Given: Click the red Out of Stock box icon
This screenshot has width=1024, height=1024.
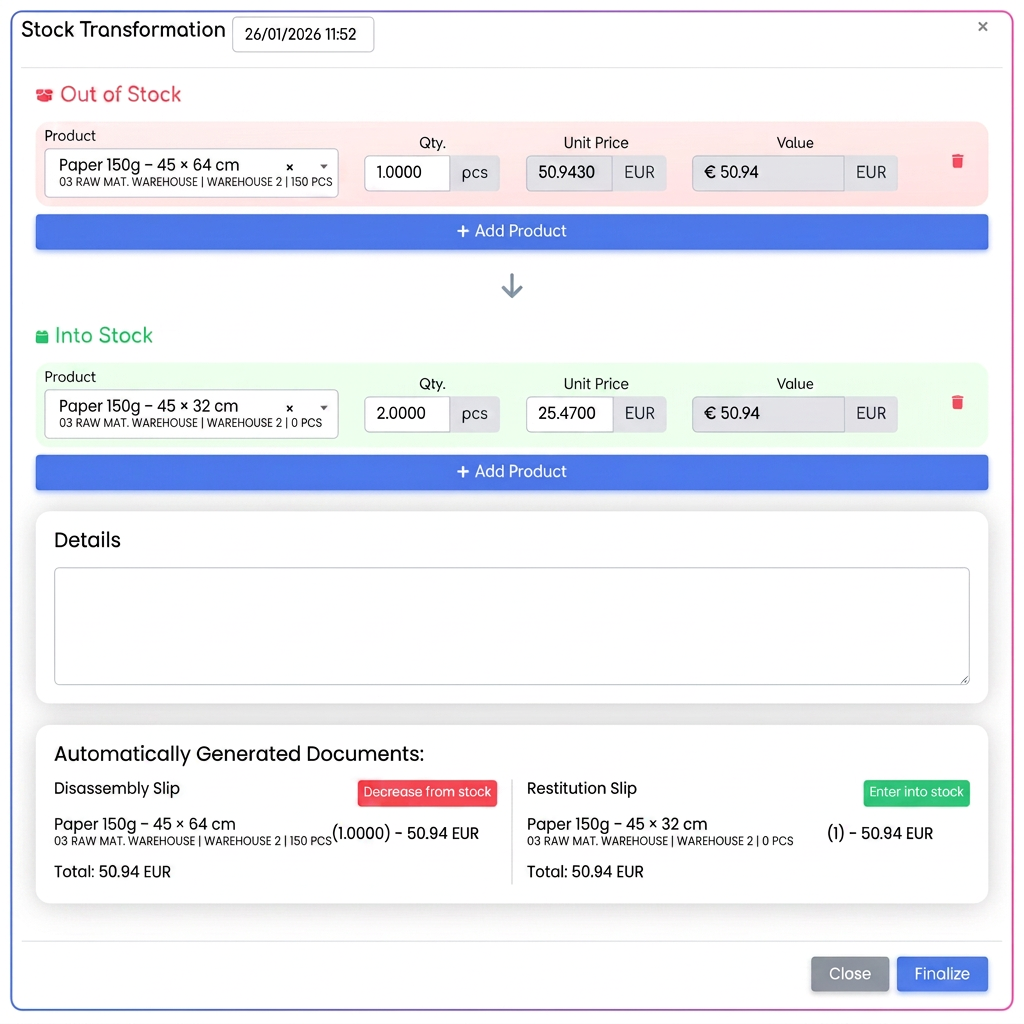Looking at the screenshot, I should [44, 95].
